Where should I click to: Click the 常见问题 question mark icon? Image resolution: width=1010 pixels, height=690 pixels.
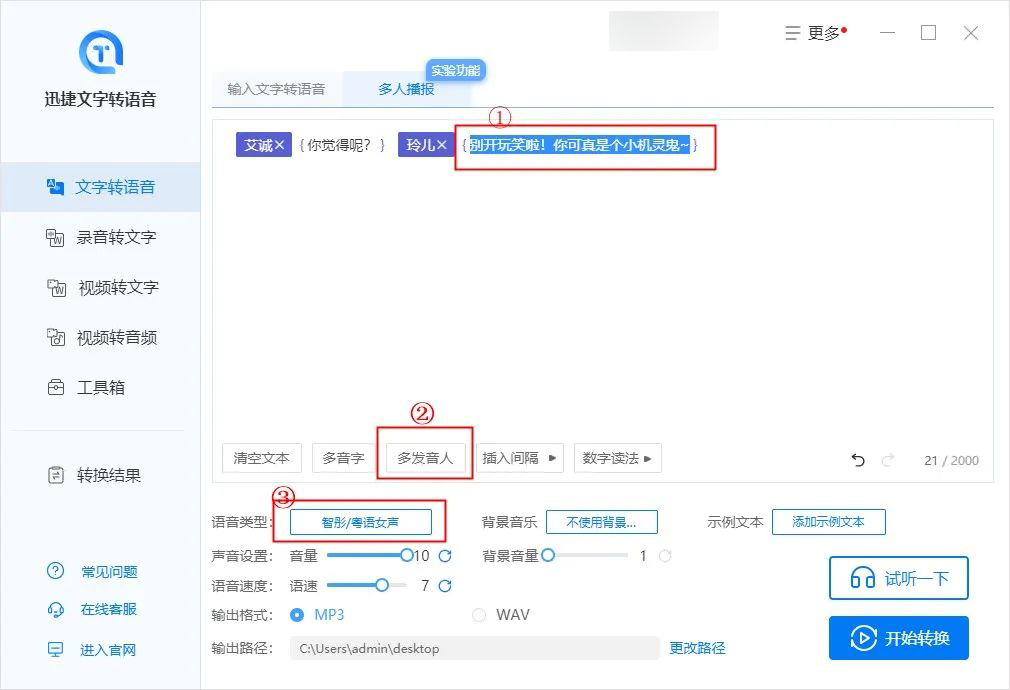click(x=55, y=571)
